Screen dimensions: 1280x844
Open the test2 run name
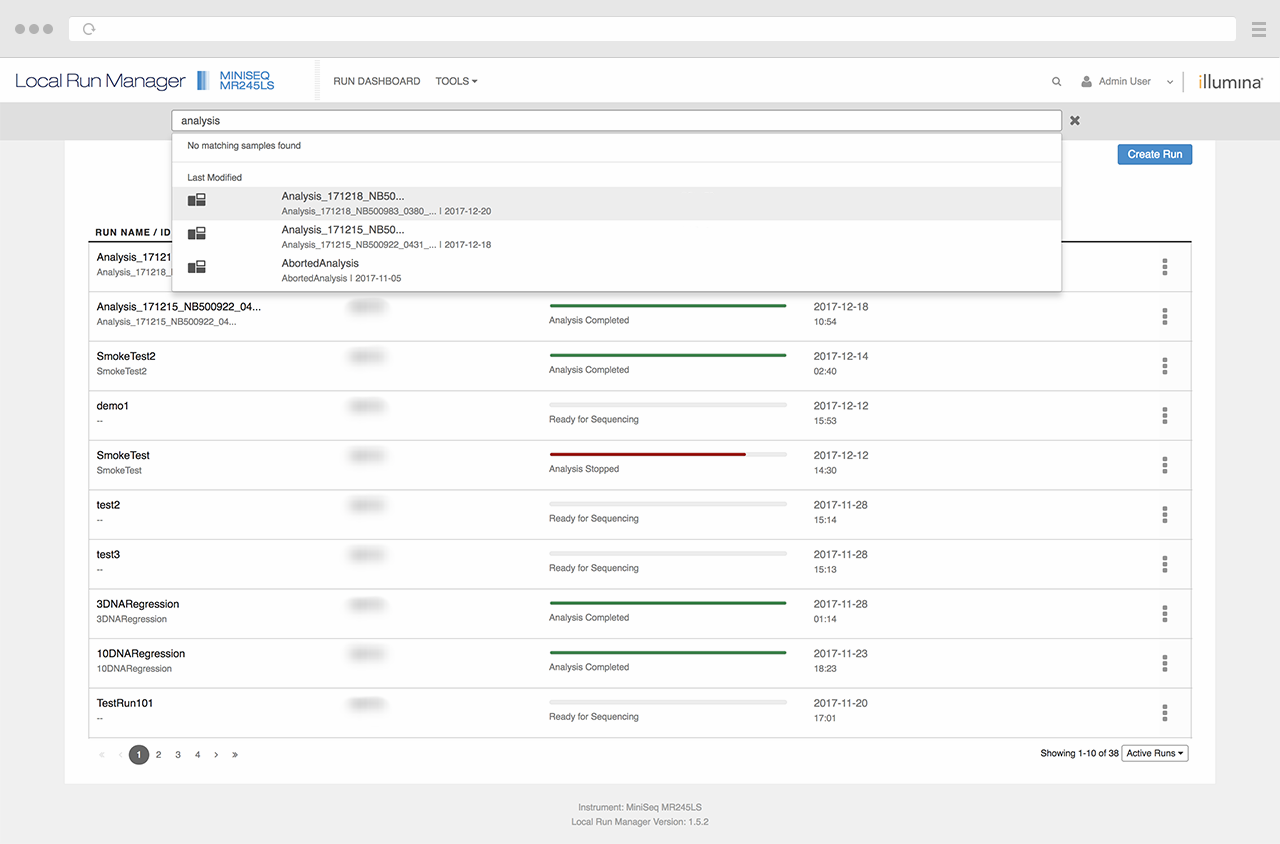tap(108, 505)
